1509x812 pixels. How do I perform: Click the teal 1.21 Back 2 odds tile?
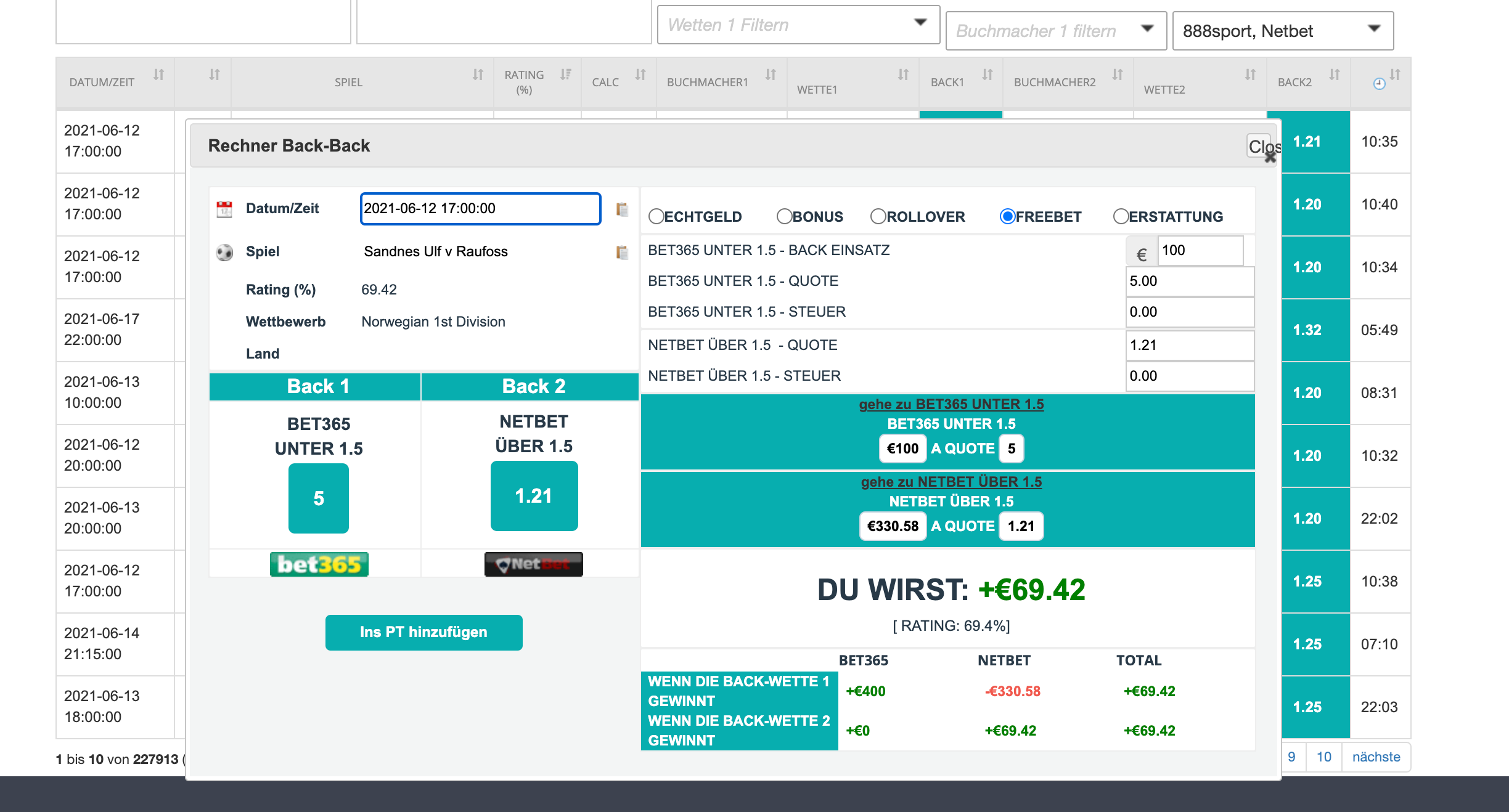coord(534,496)
